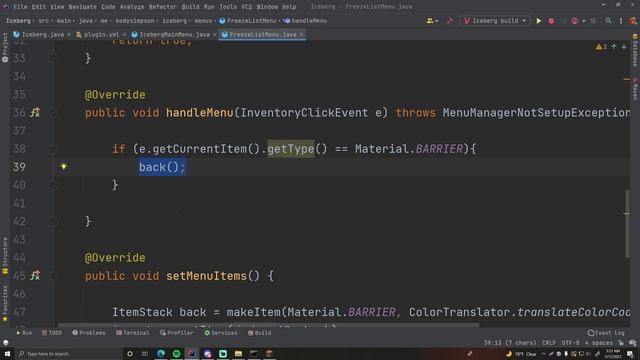Go to previous highlighted error arrow
The image size is (640, 360).
pyautogui.click(x=614, y=47)
